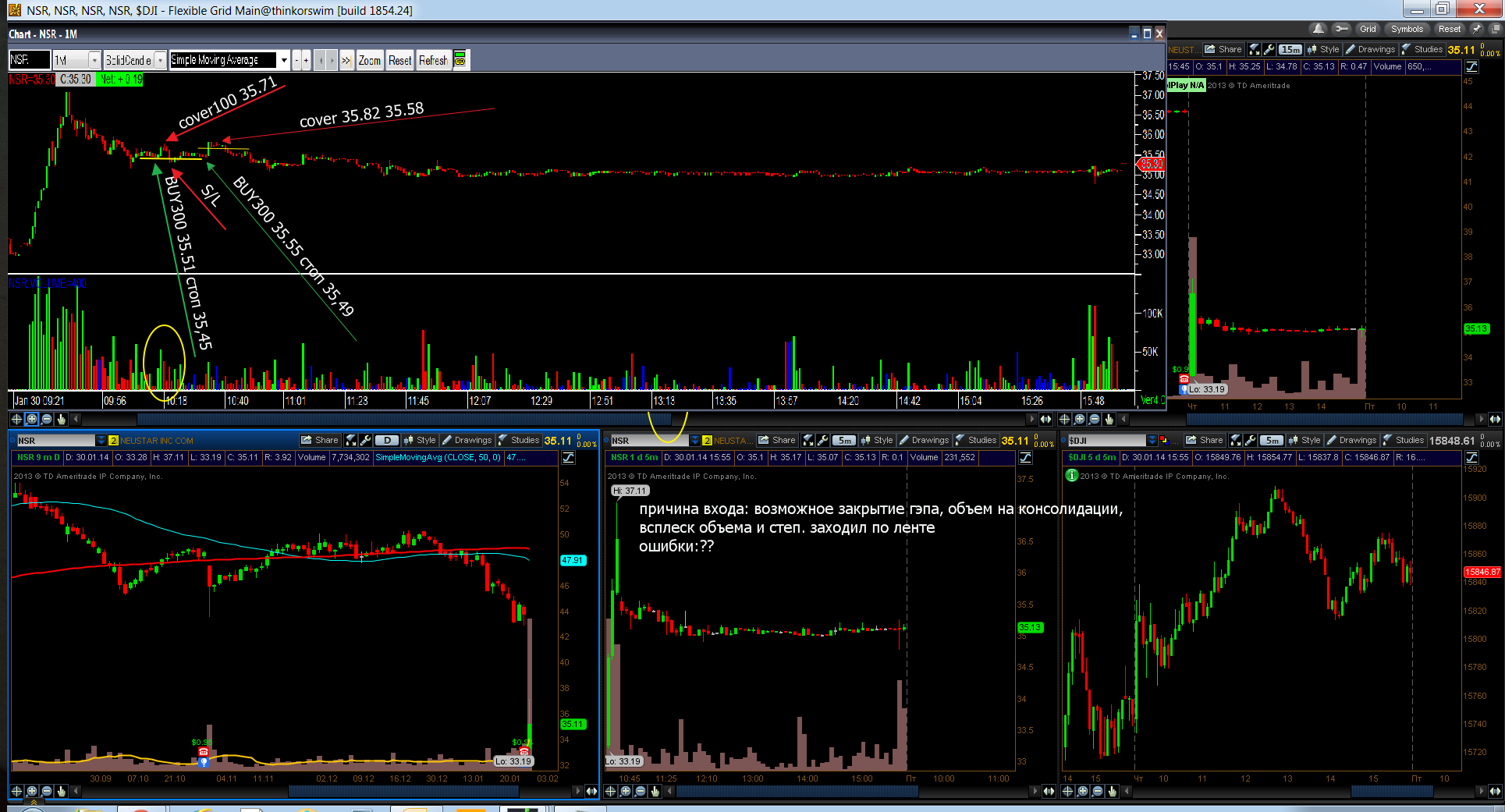Open wrench settings in $DJI panel
Image resolution: width=1505 pixels, height=812 pixels.
(1250, 441)
